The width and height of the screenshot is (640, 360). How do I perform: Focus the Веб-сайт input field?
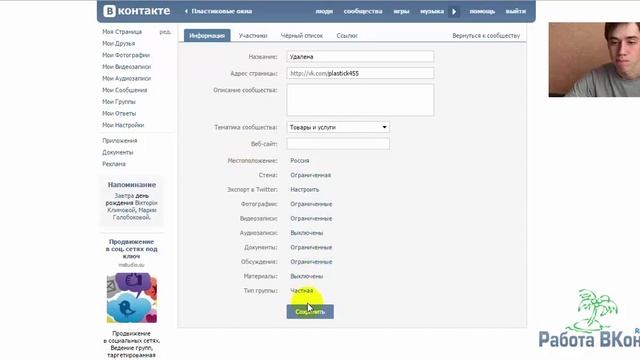coord(338,144)
